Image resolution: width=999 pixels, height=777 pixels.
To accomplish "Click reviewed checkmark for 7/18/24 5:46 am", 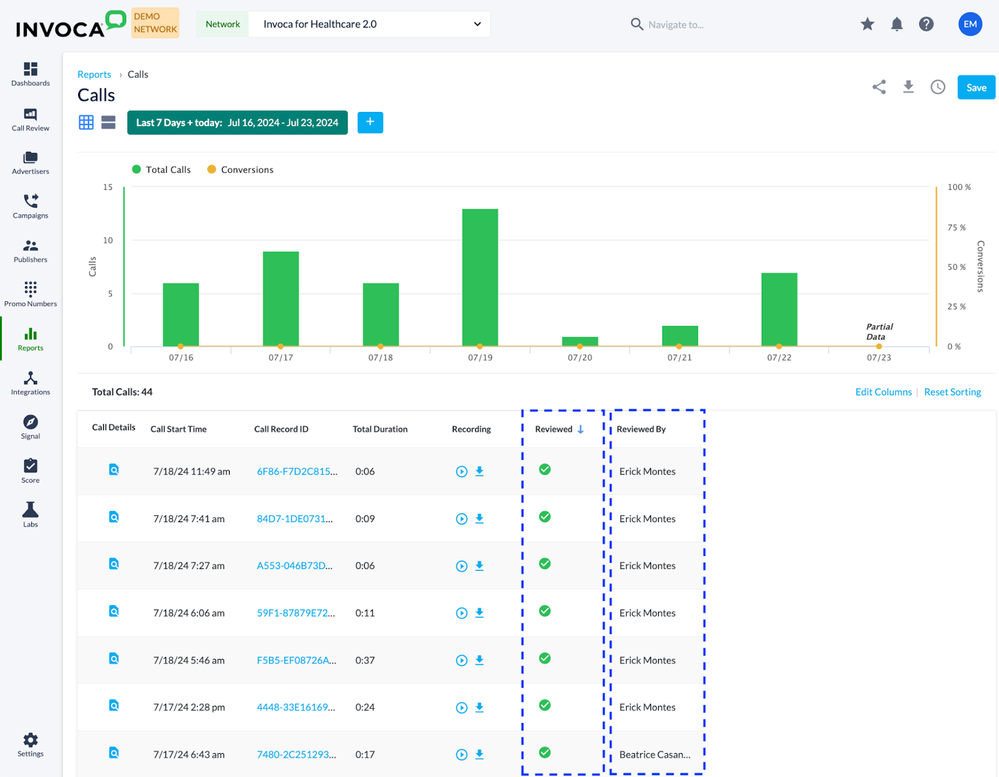I will click(x=545, y=658).
